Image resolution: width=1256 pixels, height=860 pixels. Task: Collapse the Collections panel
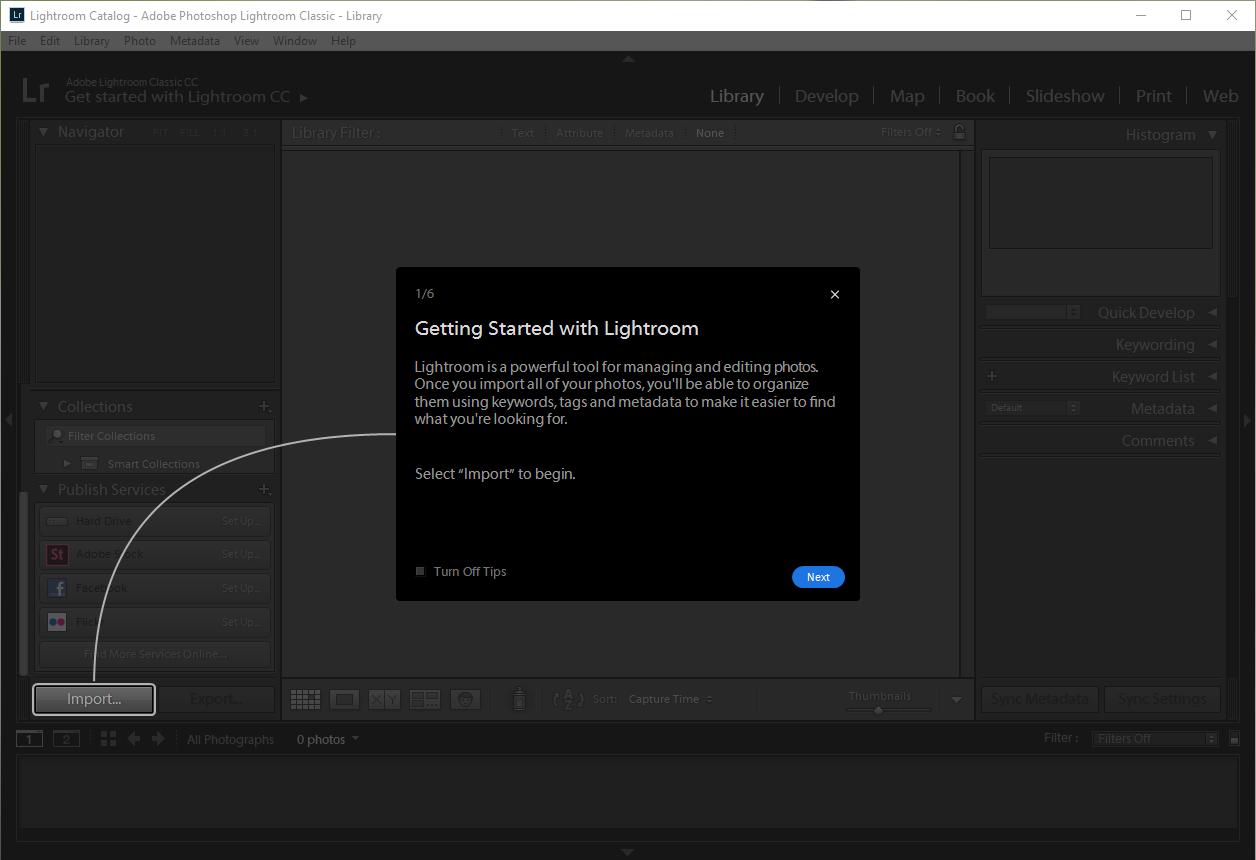tap(43, 407)
